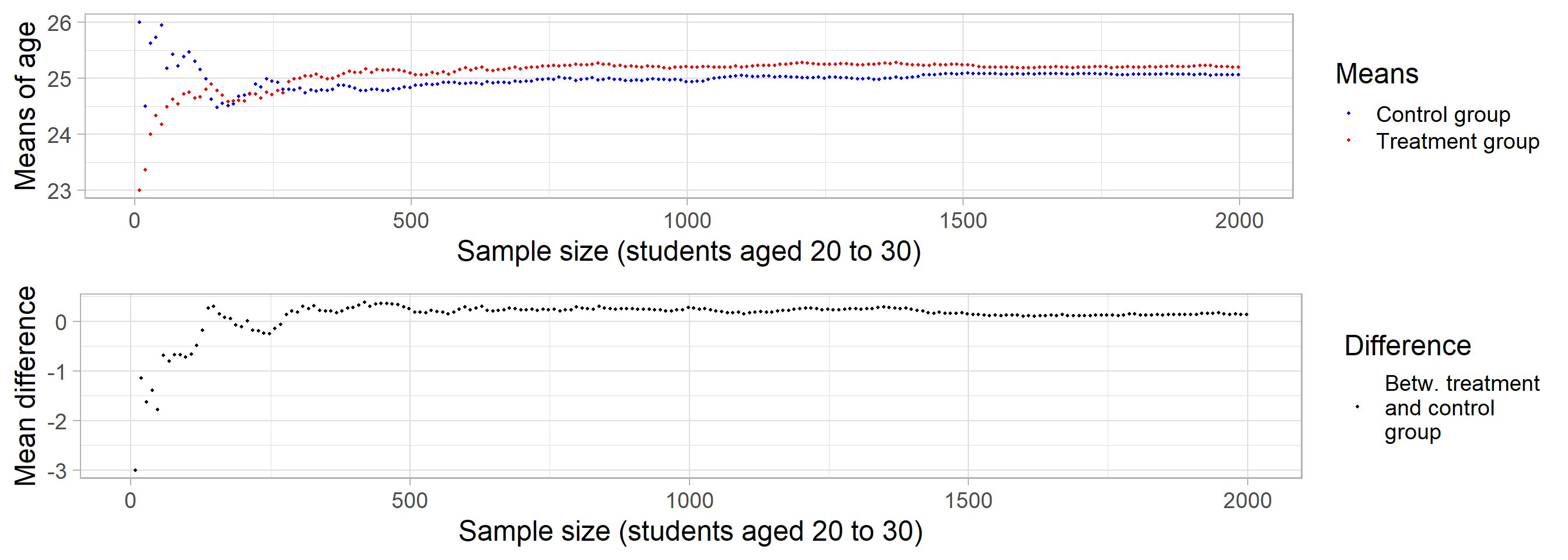Click the 1000 tick label on lower x-axis
The width and height of the screenshot is (1568, 560).
[689, 501]
